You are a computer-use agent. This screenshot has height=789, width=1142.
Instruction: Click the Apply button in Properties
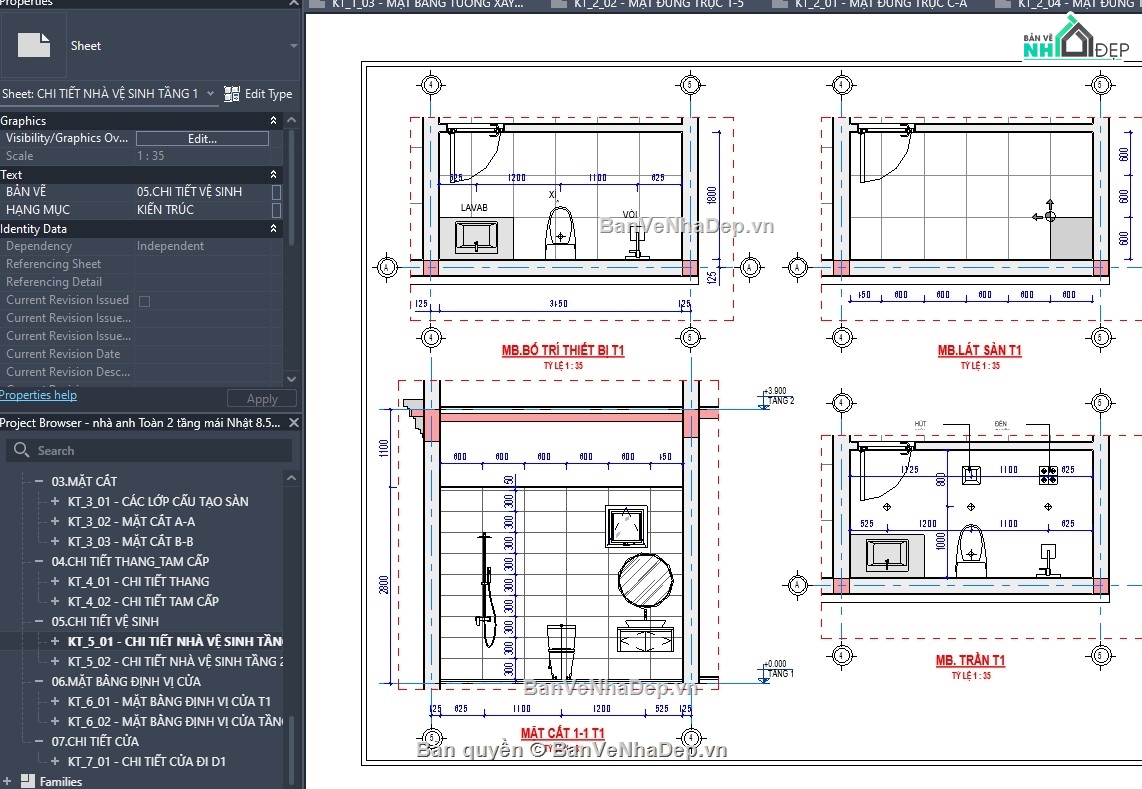pyautogui.click(x=261, y=398)
